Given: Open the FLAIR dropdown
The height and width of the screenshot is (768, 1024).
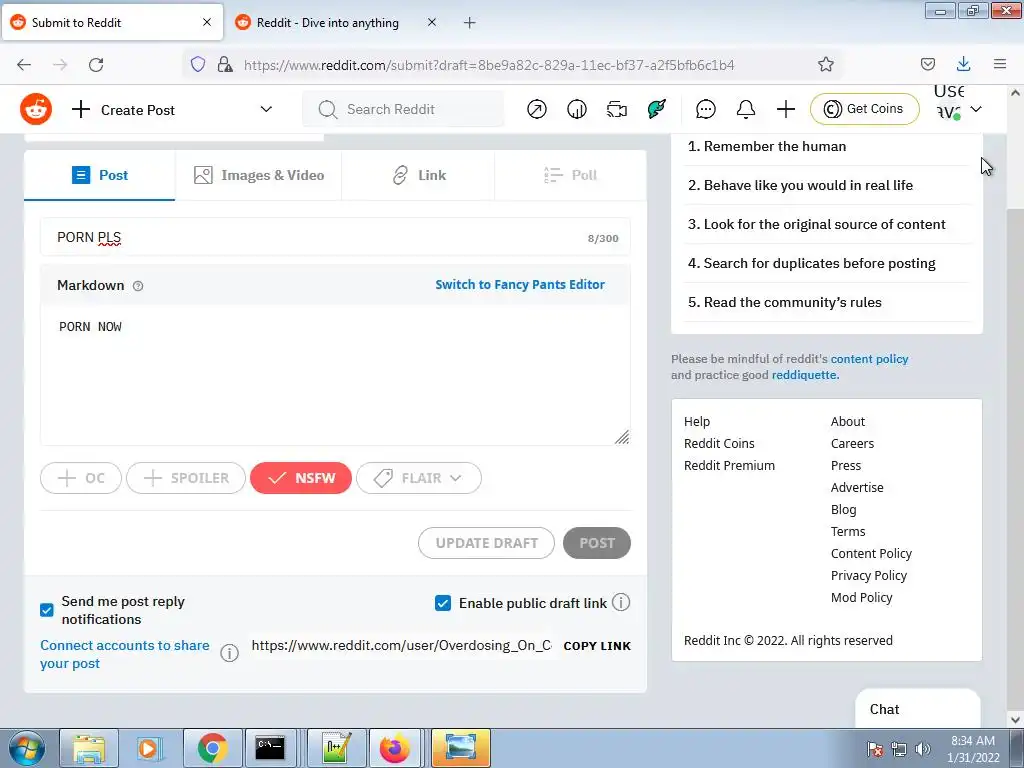Looking at the screenshot, I should pos(419,478).
